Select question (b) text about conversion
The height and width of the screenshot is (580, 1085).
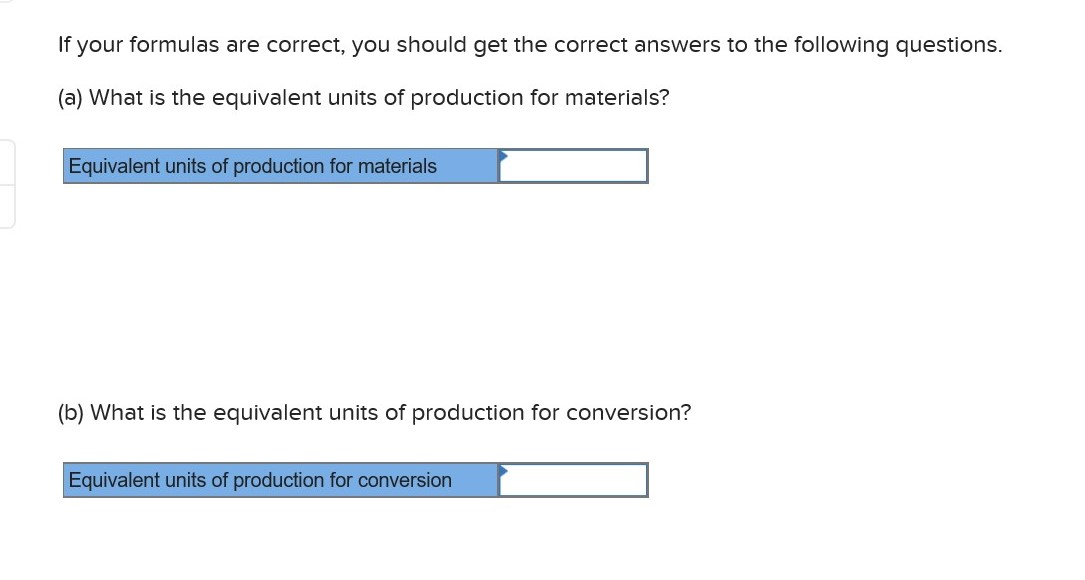[x=373, y=412]
